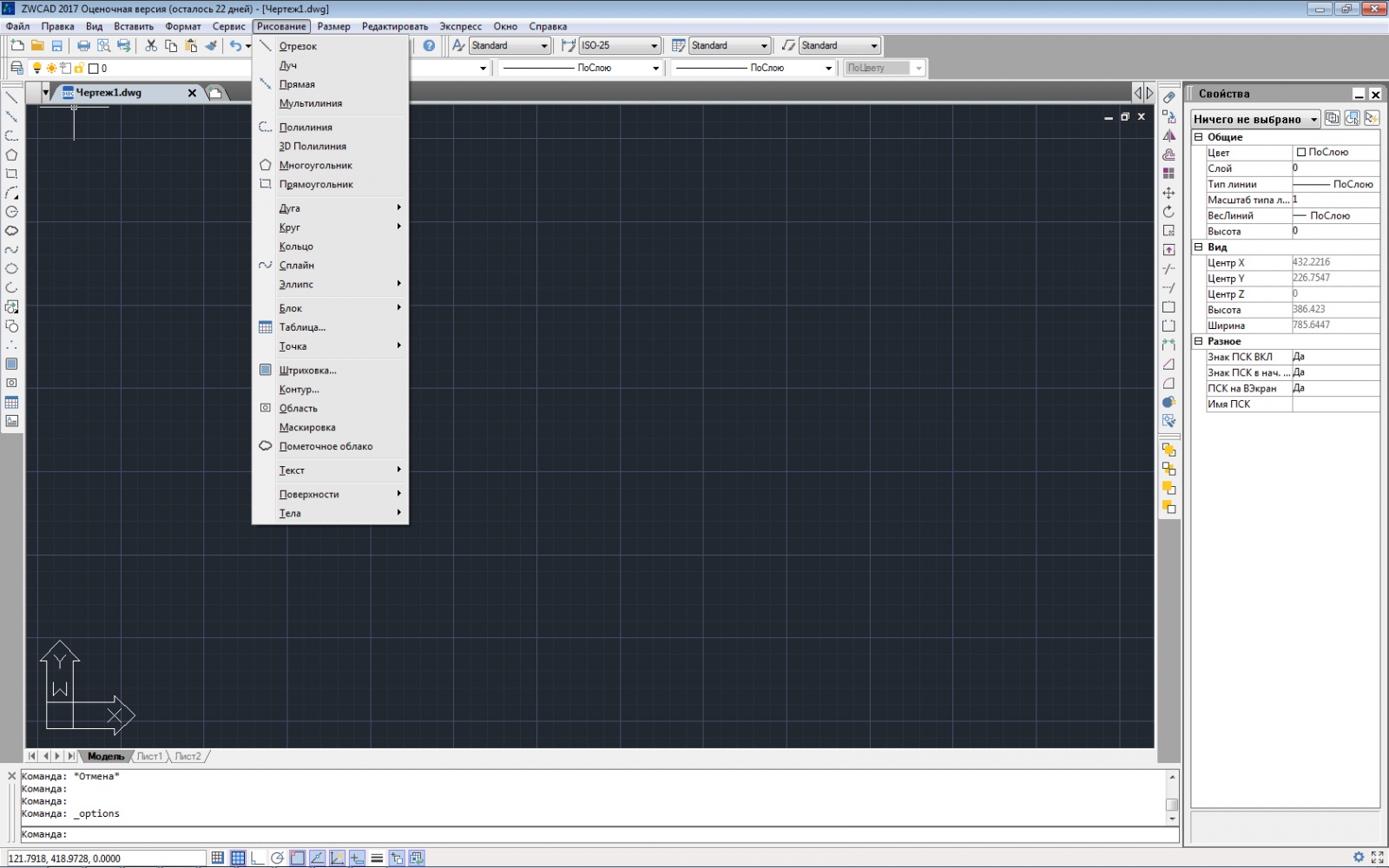Choose 'Полилиния' from the drawing menu
Screen dimensions: 1389x868
(x=330, y=127)
